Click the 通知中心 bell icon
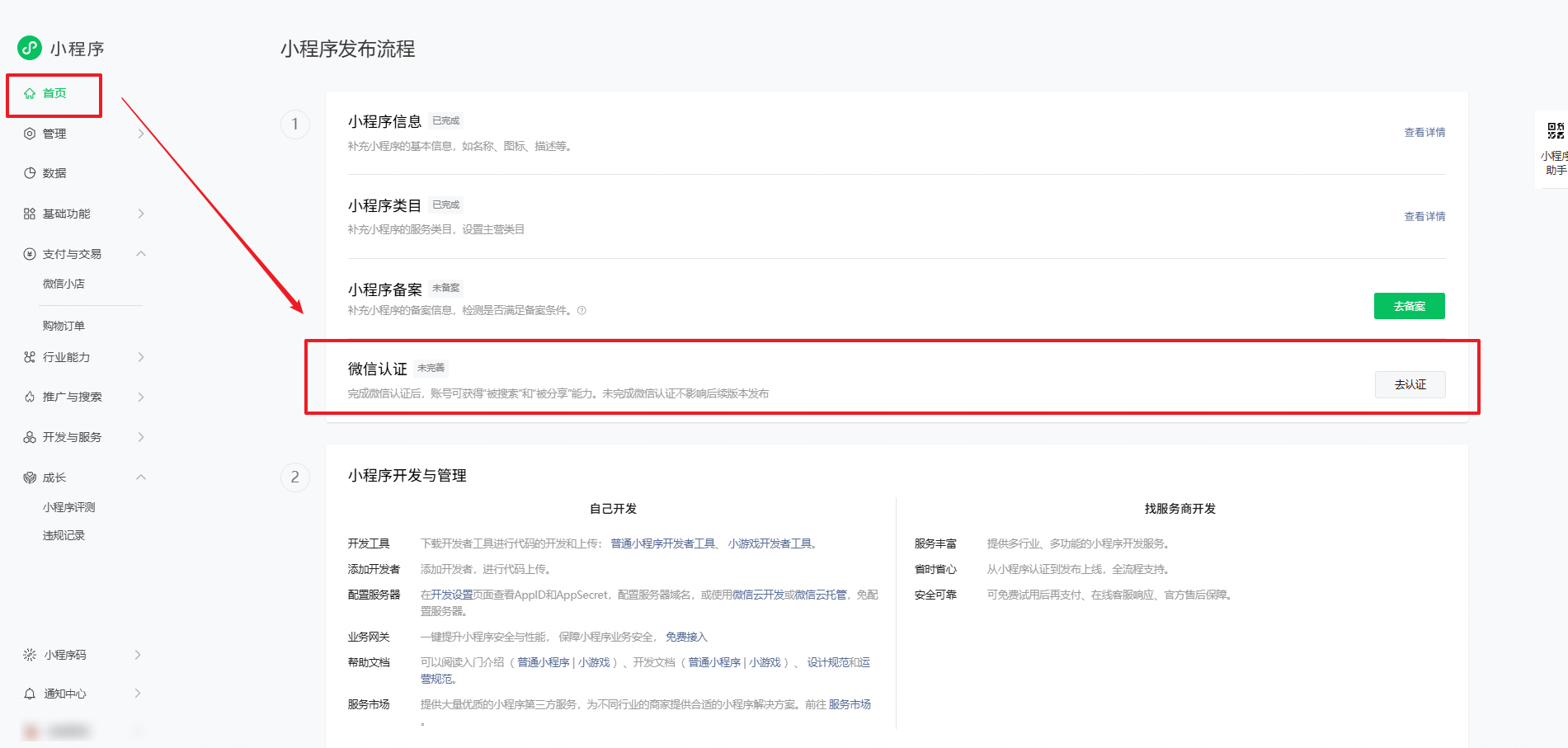 [x=30, y=694]
